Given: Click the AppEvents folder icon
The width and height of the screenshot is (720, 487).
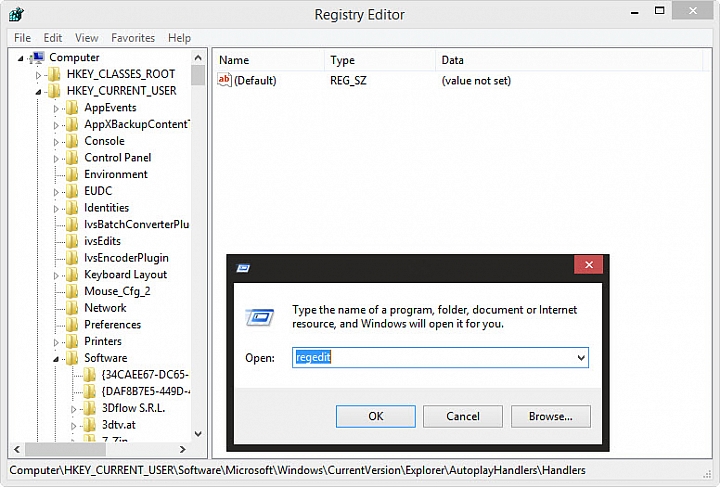Looking at the screenshot, I should [72, 107].
